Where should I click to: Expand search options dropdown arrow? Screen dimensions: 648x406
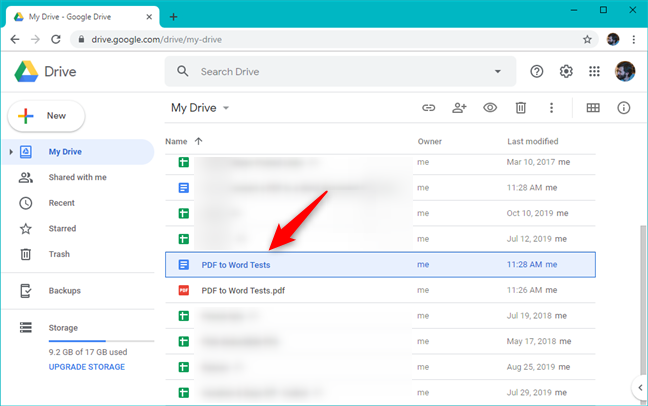(498, 72)
